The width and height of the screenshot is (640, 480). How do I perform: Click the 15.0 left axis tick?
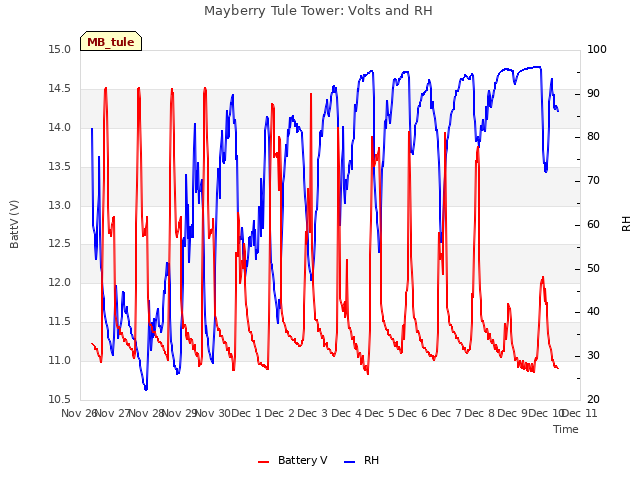60,50
